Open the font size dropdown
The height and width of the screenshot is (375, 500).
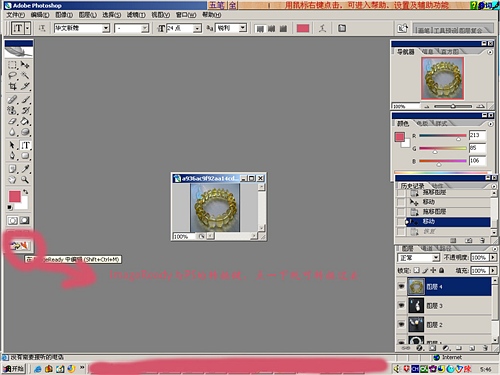pyautogui.click(x=197, y=28)
